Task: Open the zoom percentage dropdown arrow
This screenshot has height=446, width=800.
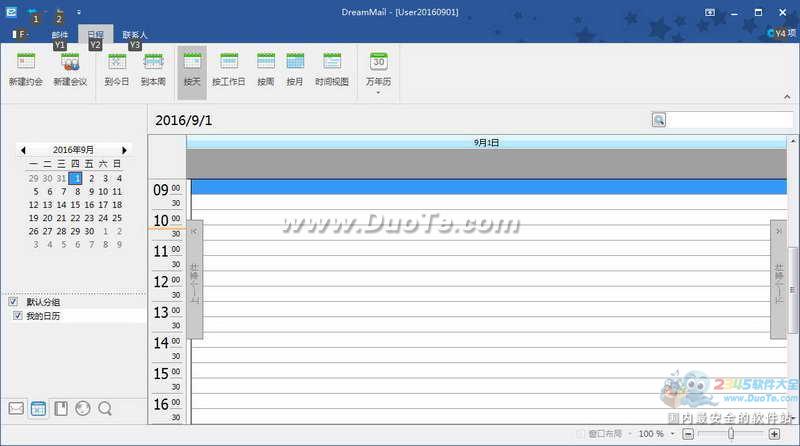Action: point(673,434)
